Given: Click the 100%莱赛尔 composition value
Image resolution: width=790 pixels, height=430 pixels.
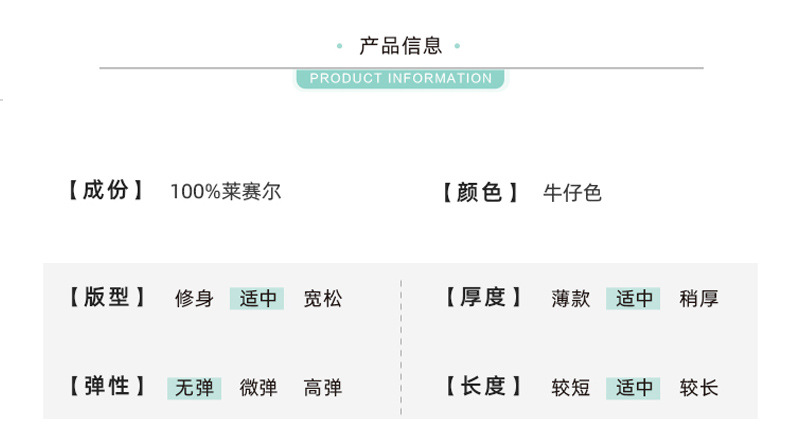Looking at the screenshot, I should (x=225, y=192).
